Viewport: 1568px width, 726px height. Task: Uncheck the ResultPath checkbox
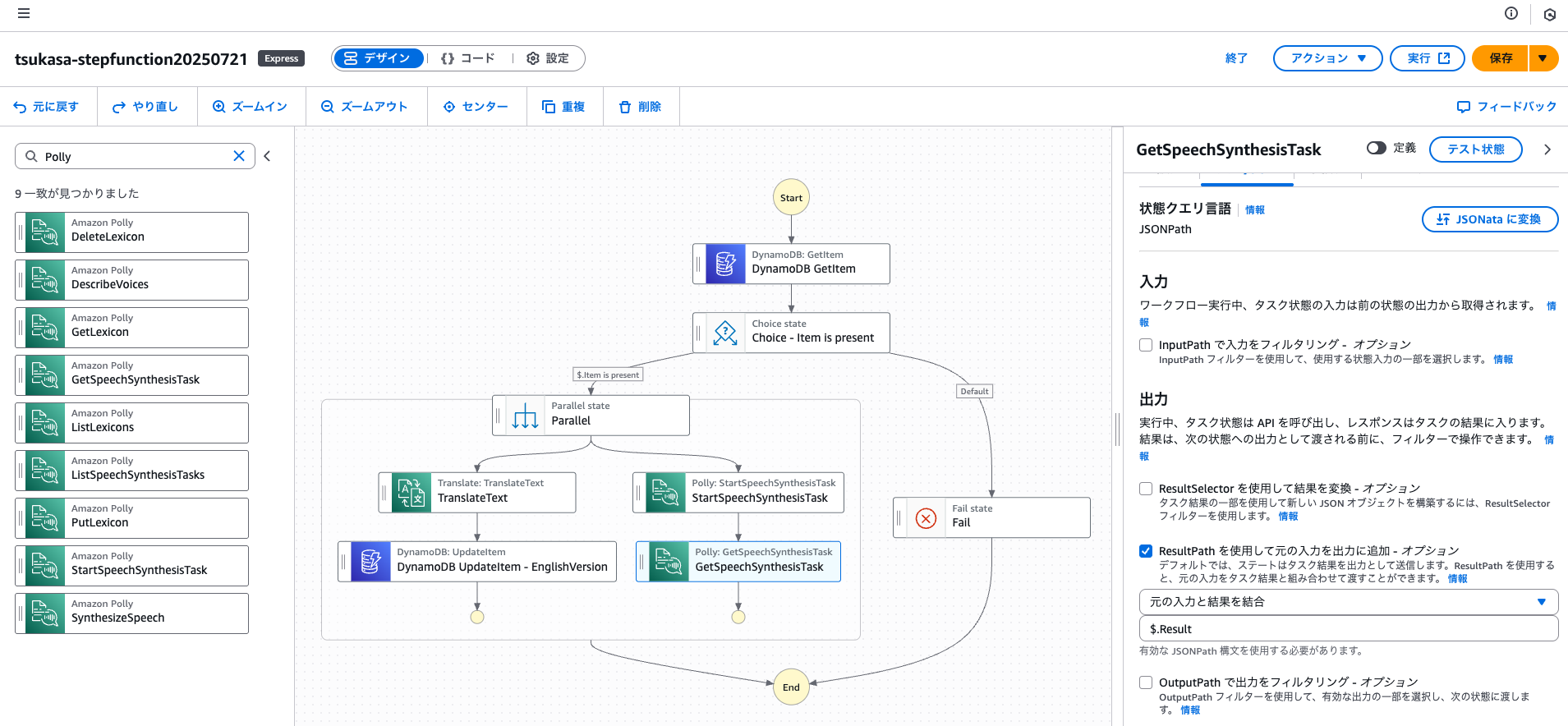(1146, 551)
